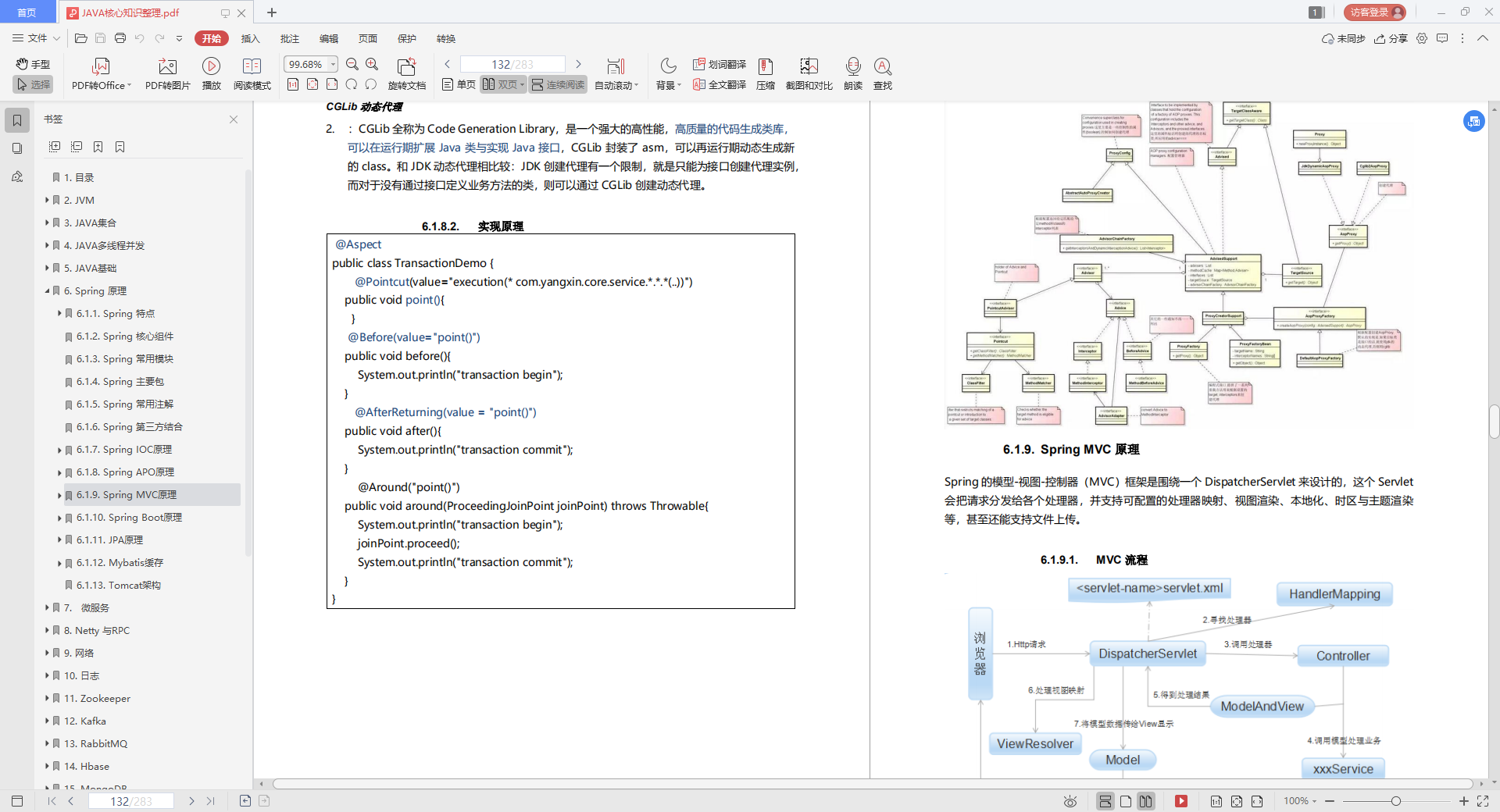Rotate the document (旋转文档)

click(406, 74)
